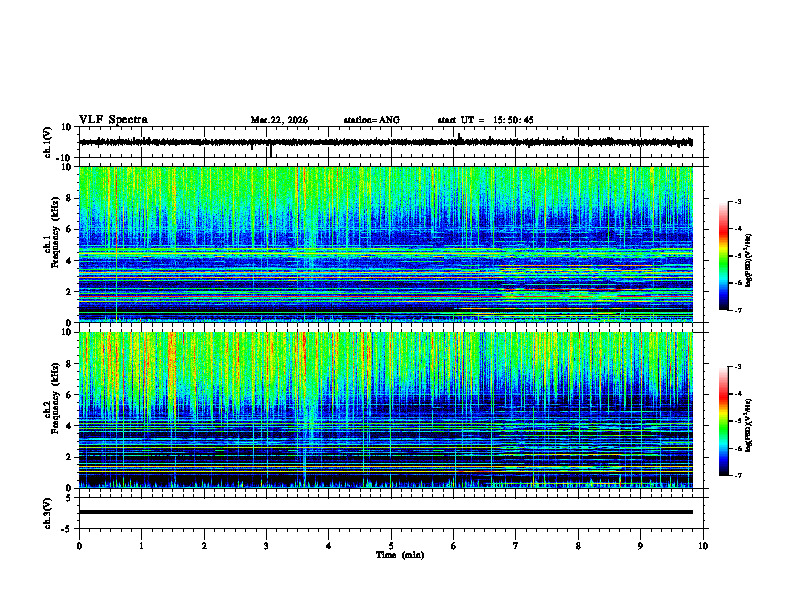Click the ch.1 voltage waveform trace
The image size is (792, 612).
click(x=386, y=142)
